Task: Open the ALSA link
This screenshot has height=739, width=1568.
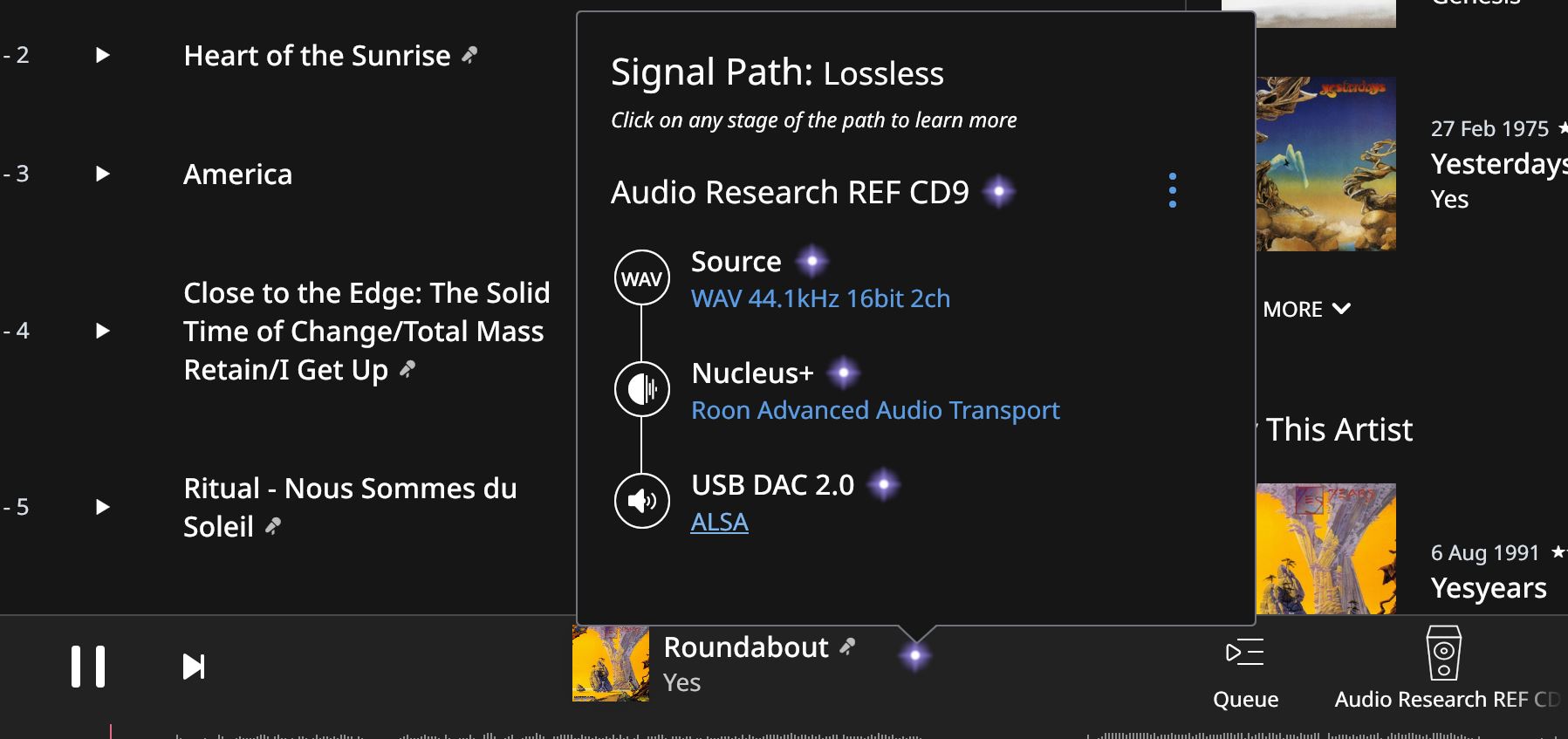Action: pos(720,522)
